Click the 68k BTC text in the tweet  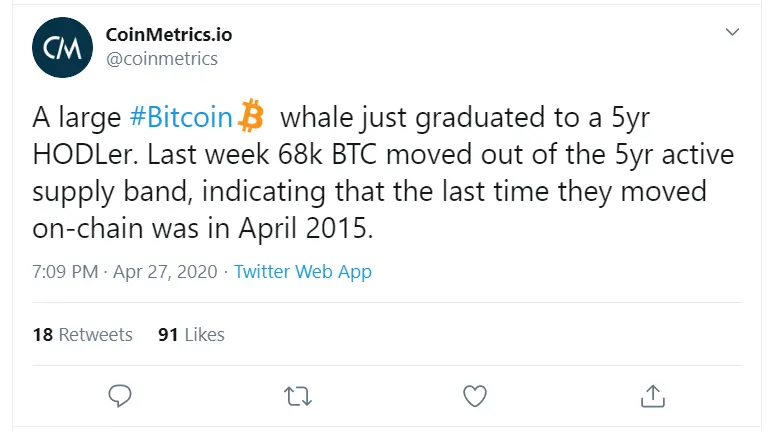point(328,154)
